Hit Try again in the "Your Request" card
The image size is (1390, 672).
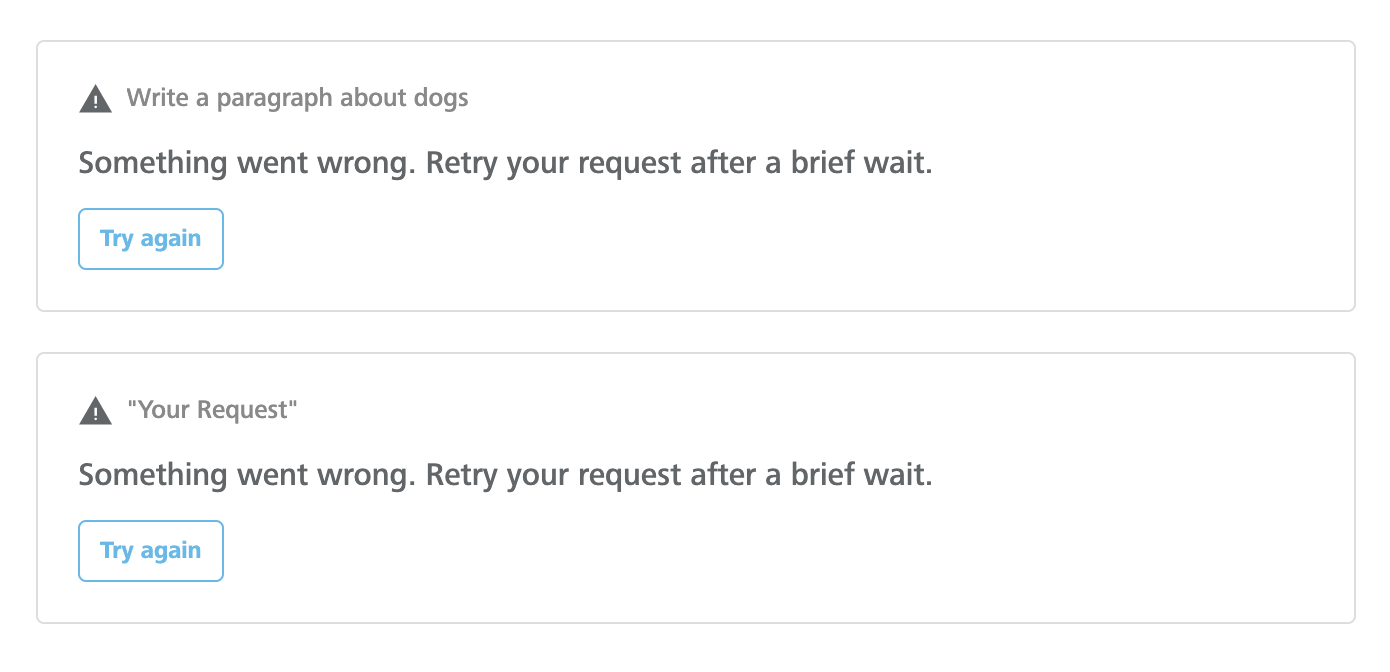(151, 551)
